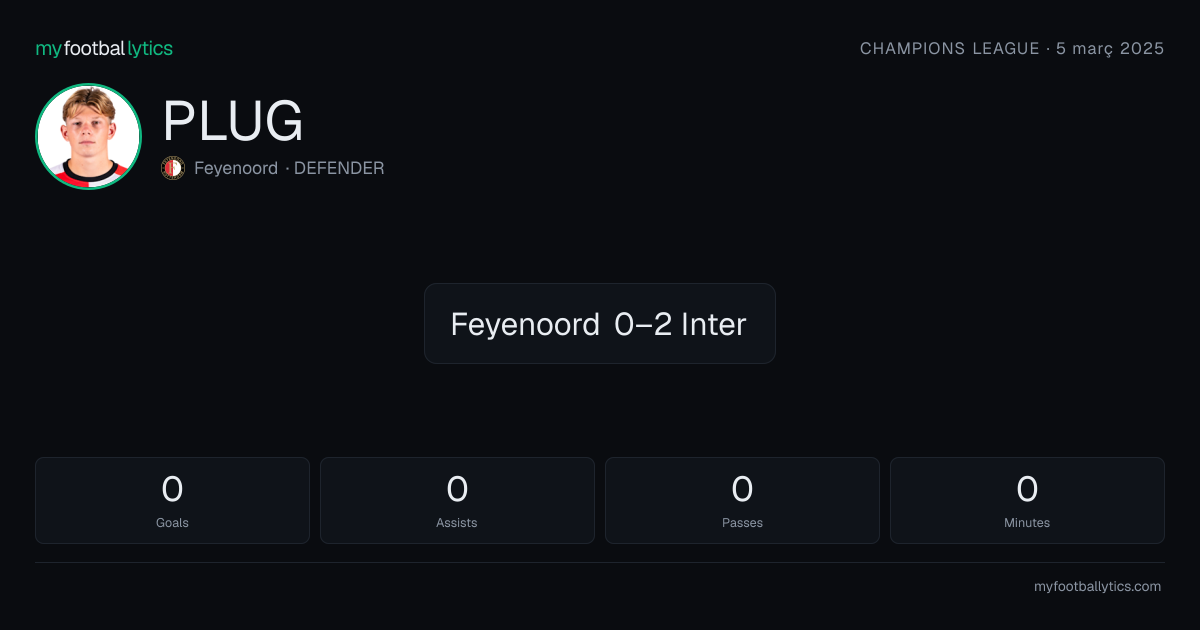Screen dimensions: 1200x630
Task: Click the myfootballytics logo
Action: (x=104, y=48)
